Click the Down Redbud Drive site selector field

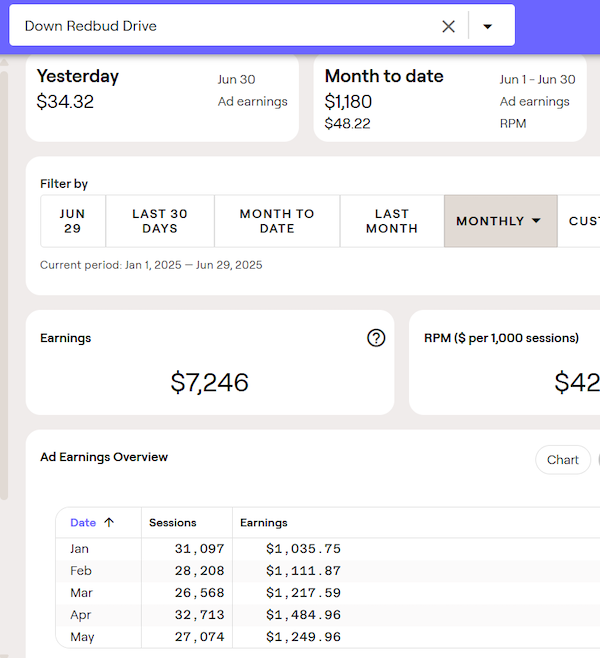point(262,26)
